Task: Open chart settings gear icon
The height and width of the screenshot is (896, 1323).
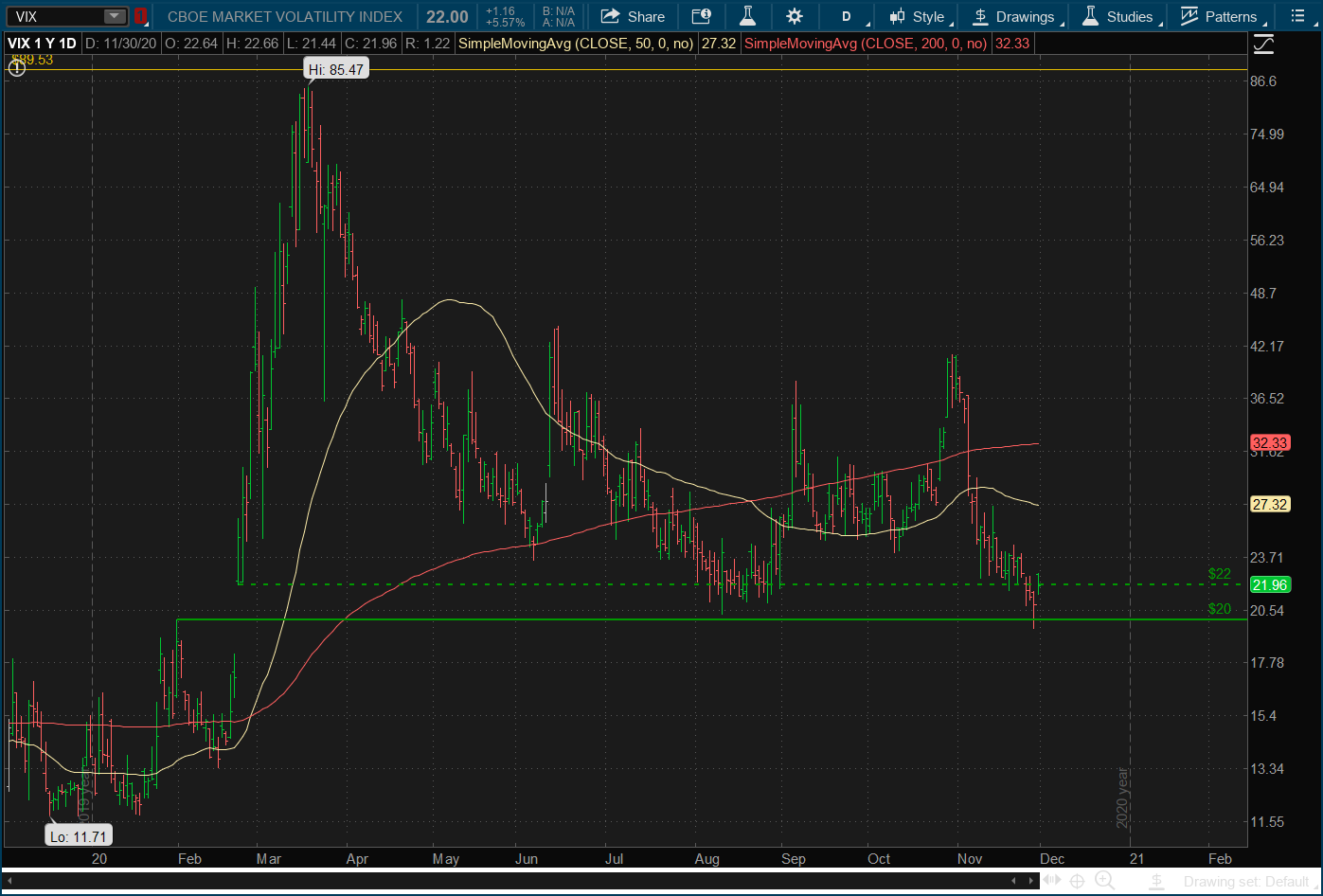Action: [794, 16]
